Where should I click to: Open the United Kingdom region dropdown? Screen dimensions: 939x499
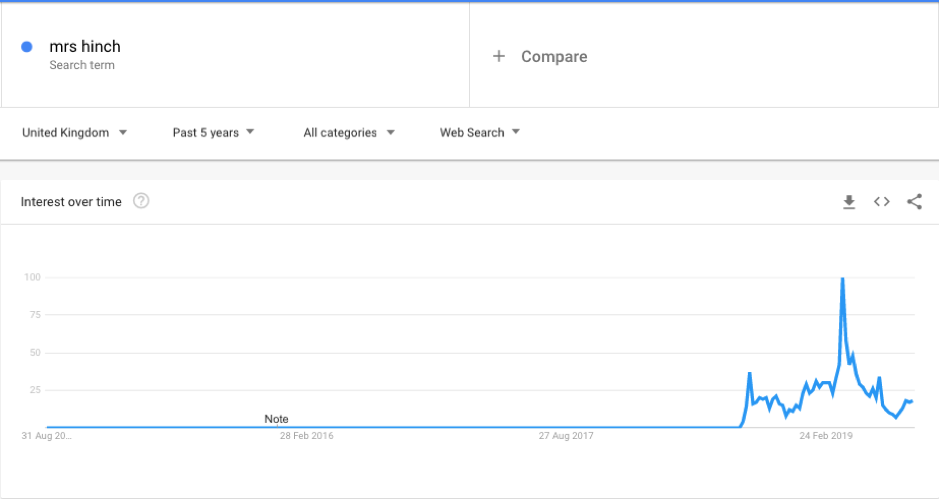point(74,132)
